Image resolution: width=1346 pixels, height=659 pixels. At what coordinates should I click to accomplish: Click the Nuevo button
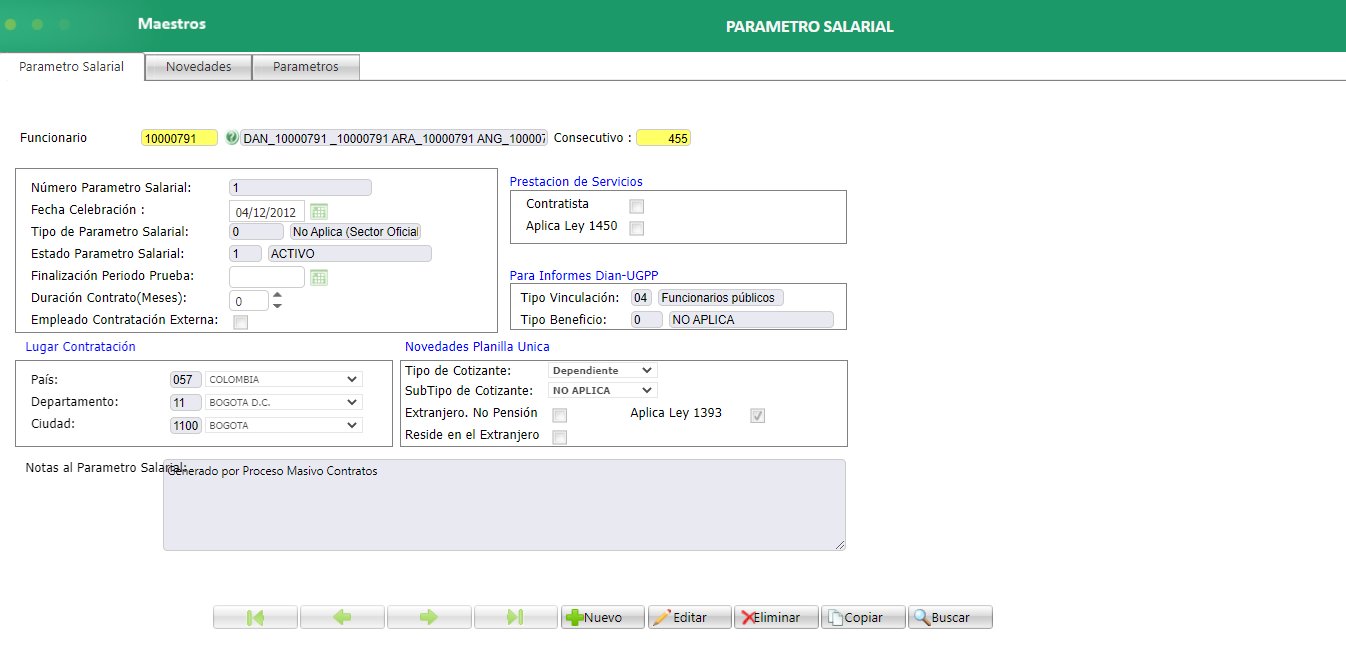coord(603,617)
